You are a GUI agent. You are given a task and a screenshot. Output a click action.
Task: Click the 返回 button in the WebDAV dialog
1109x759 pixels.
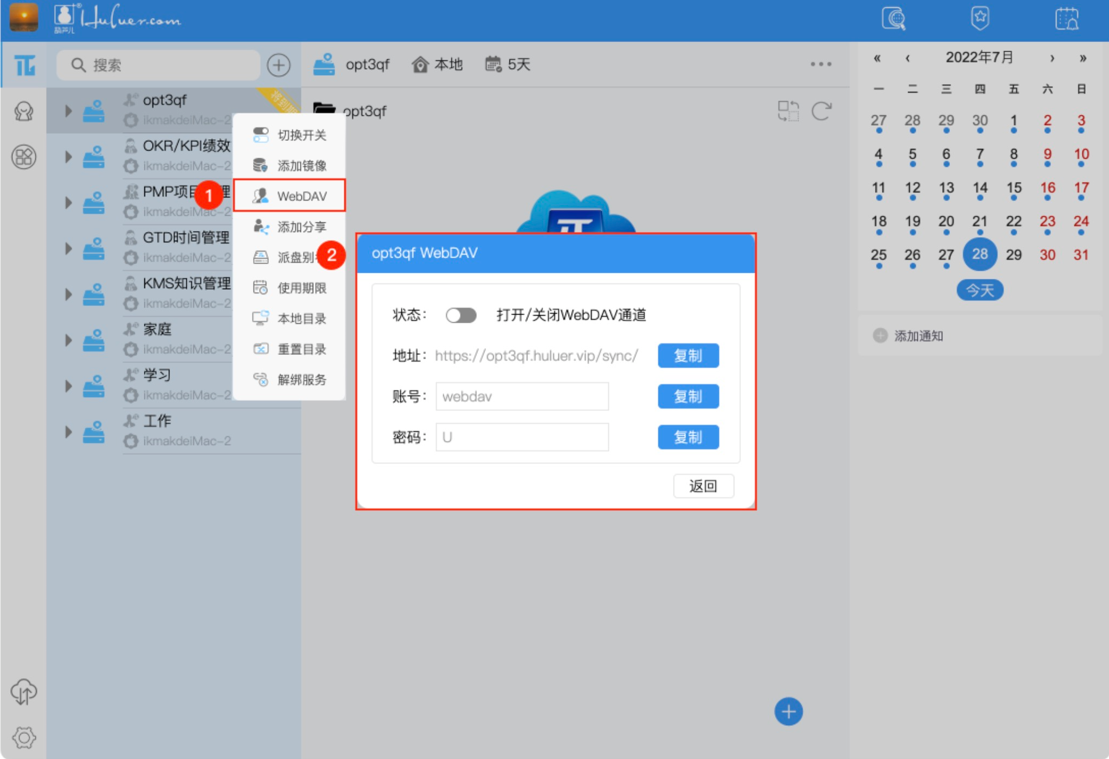click(x=703, y=485)
